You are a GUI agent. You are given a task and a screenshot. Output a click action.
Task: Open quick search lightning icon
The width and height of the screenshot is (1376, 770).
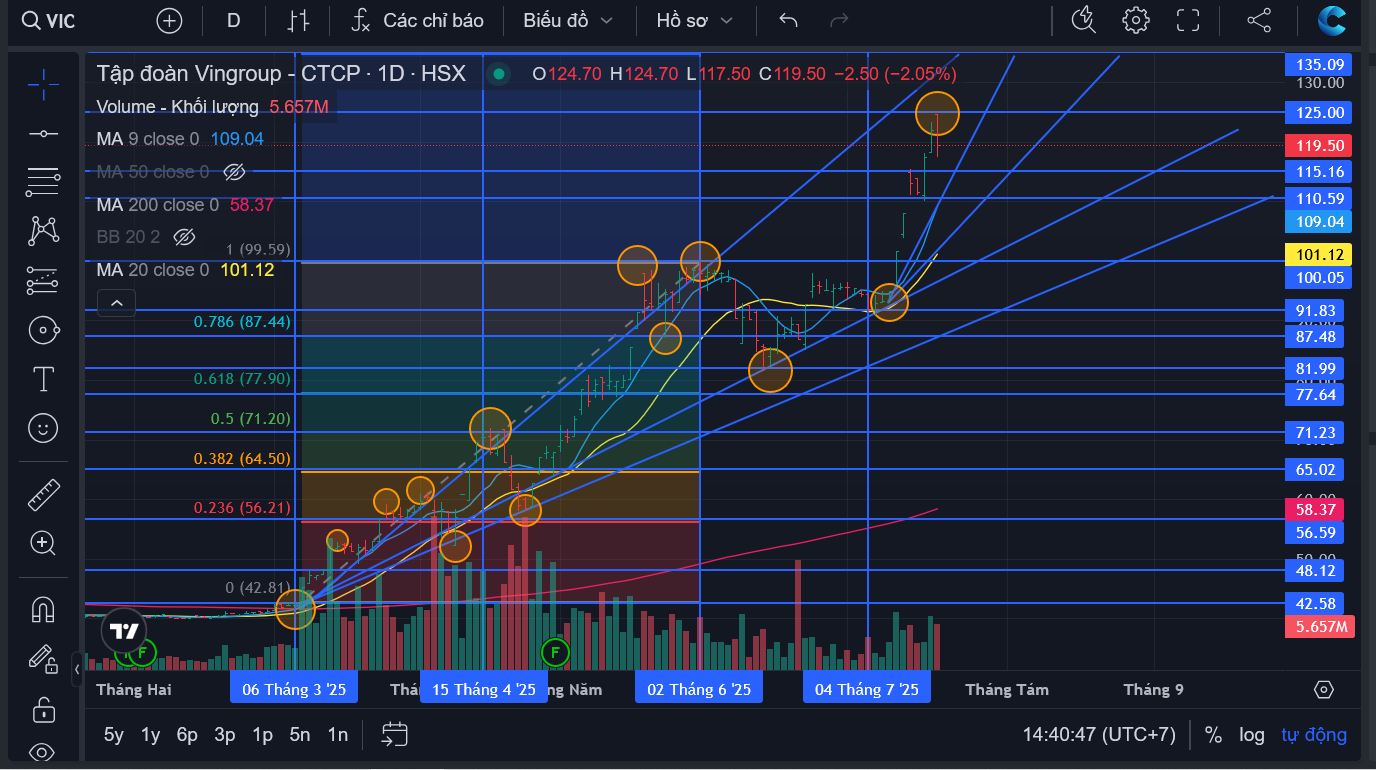(1083, 20)
